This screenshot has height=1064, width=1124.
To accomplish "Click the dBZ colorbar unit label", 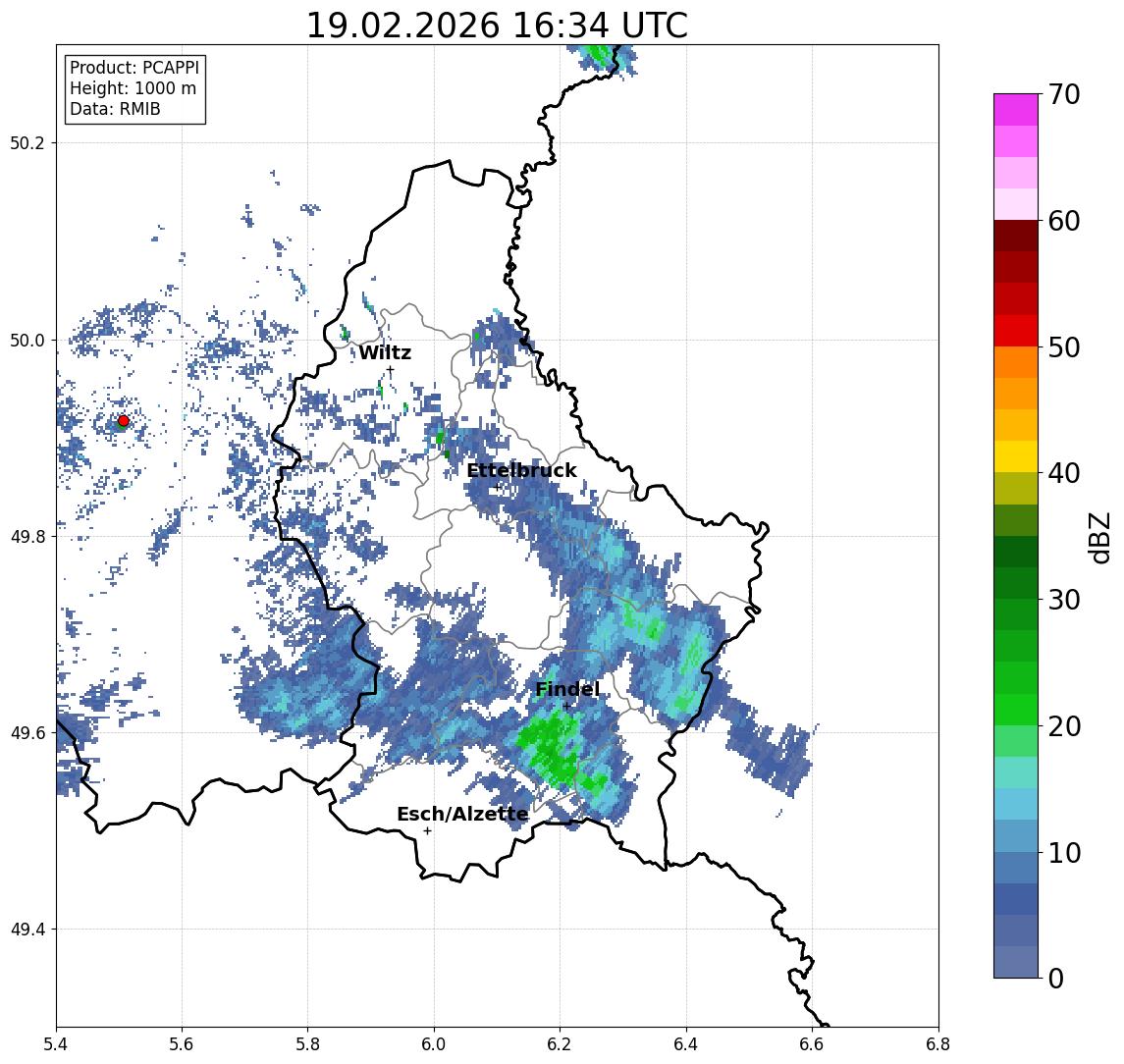I will coord(1098,537).
